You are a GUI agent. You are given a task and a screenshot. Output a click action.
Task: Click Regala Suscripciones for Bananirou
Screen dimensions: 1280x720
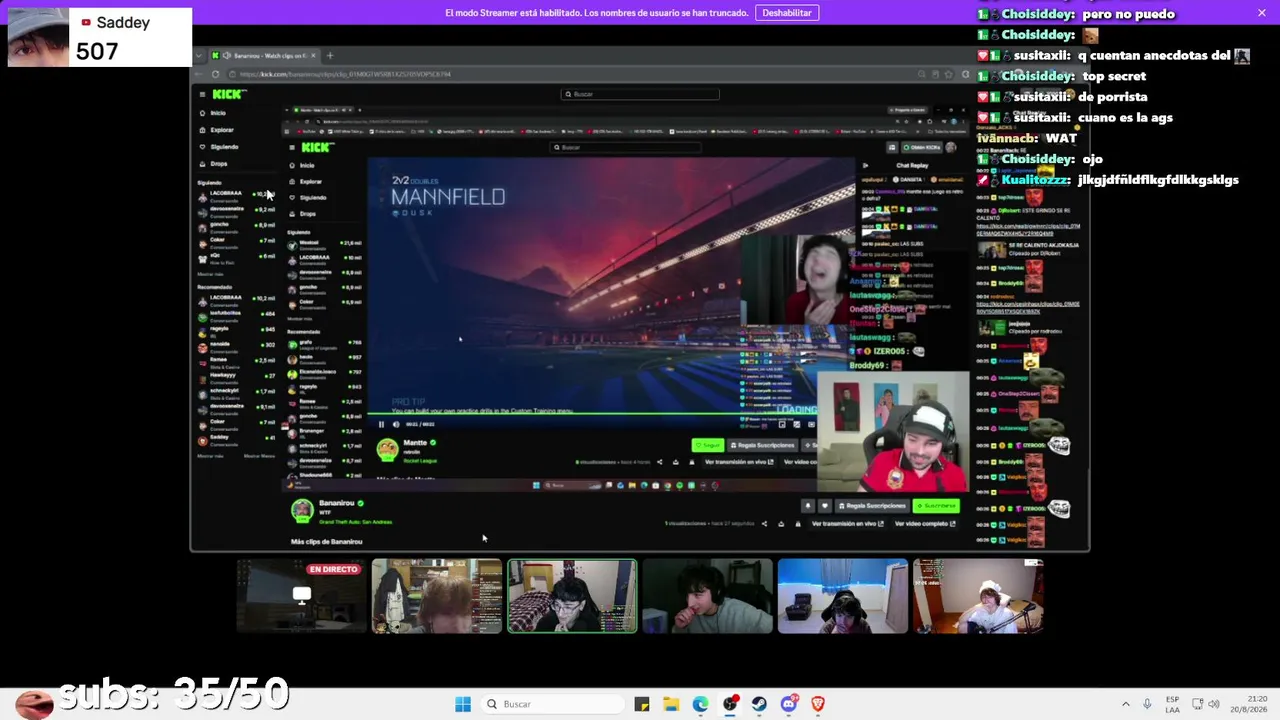(870, 506)
